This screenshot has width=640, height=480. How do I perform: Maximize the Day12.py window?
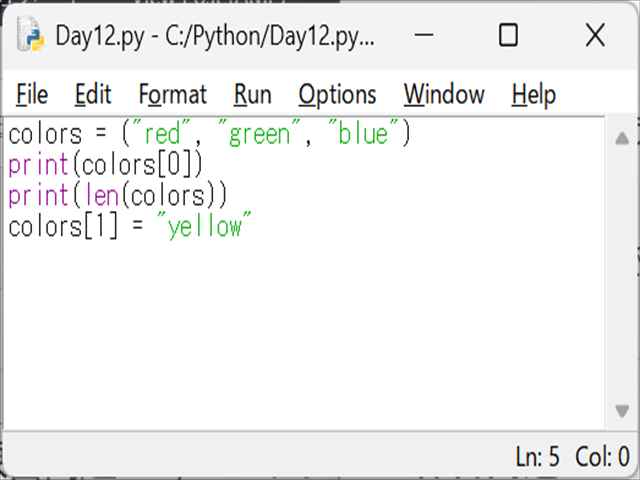(x=508, y=35)
